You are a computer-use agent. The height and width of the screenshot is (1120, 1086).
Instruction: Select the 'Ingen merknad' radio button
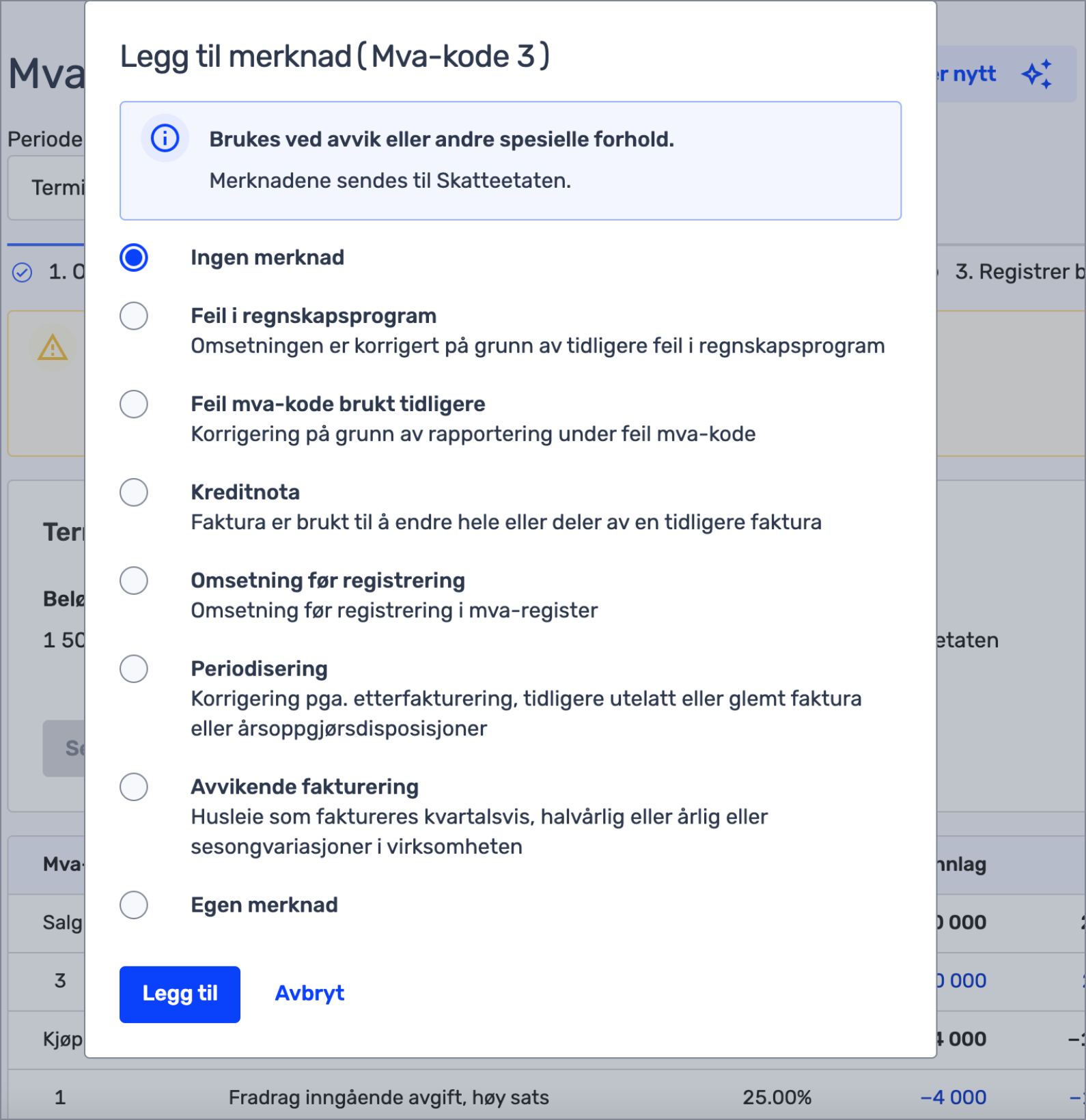(134, 257)
